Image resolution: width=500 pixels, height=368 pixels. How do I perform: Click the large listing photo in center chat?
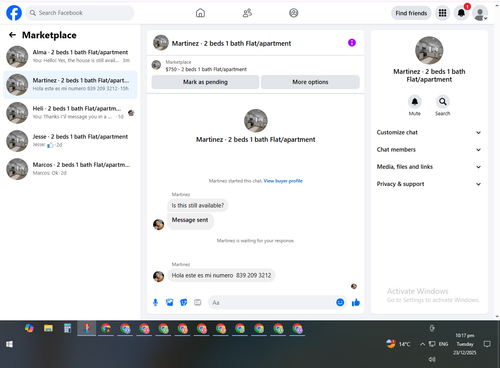tap(256, 121)
